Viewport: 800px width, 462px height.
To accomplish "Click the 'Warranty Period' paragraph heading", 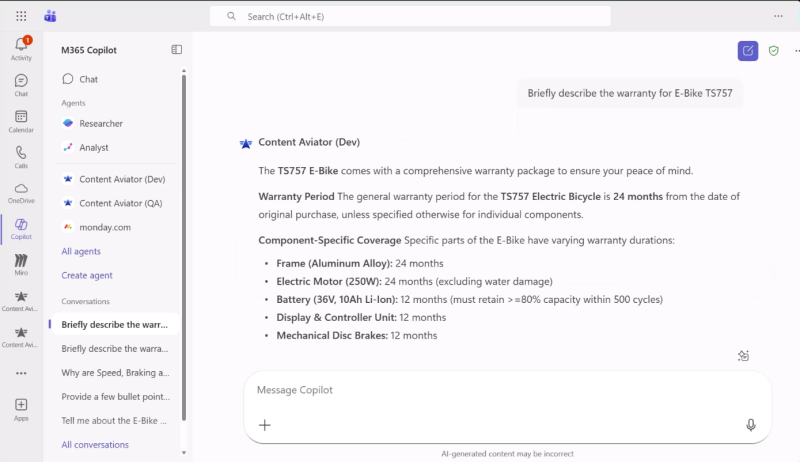I will coord(296,197).
